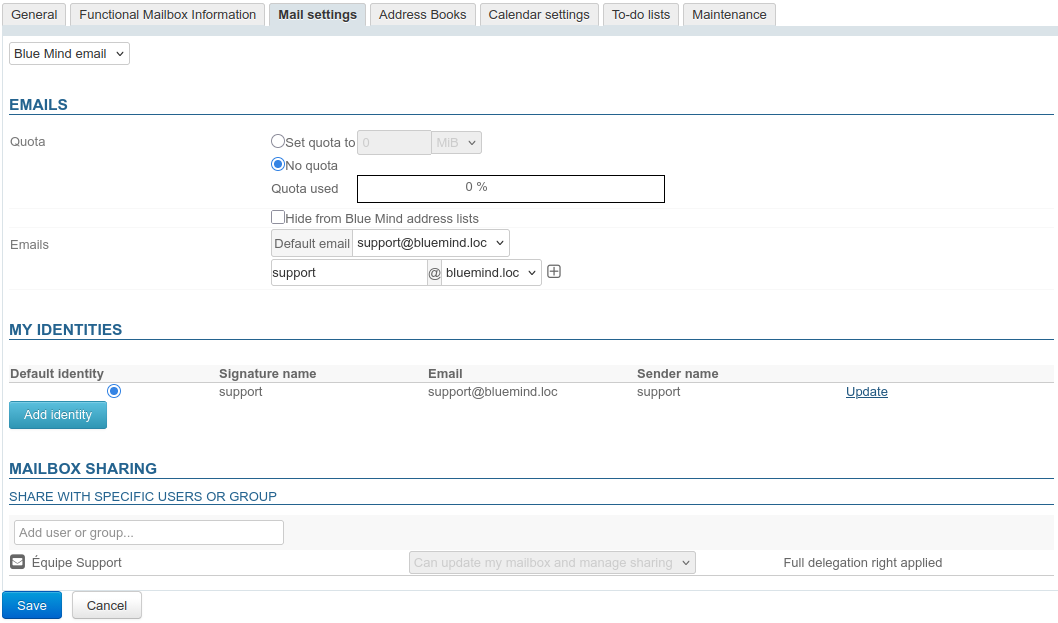Select the 'No quota' radio option
Viewport: 1058px width, 623px height.
[278, 165]
